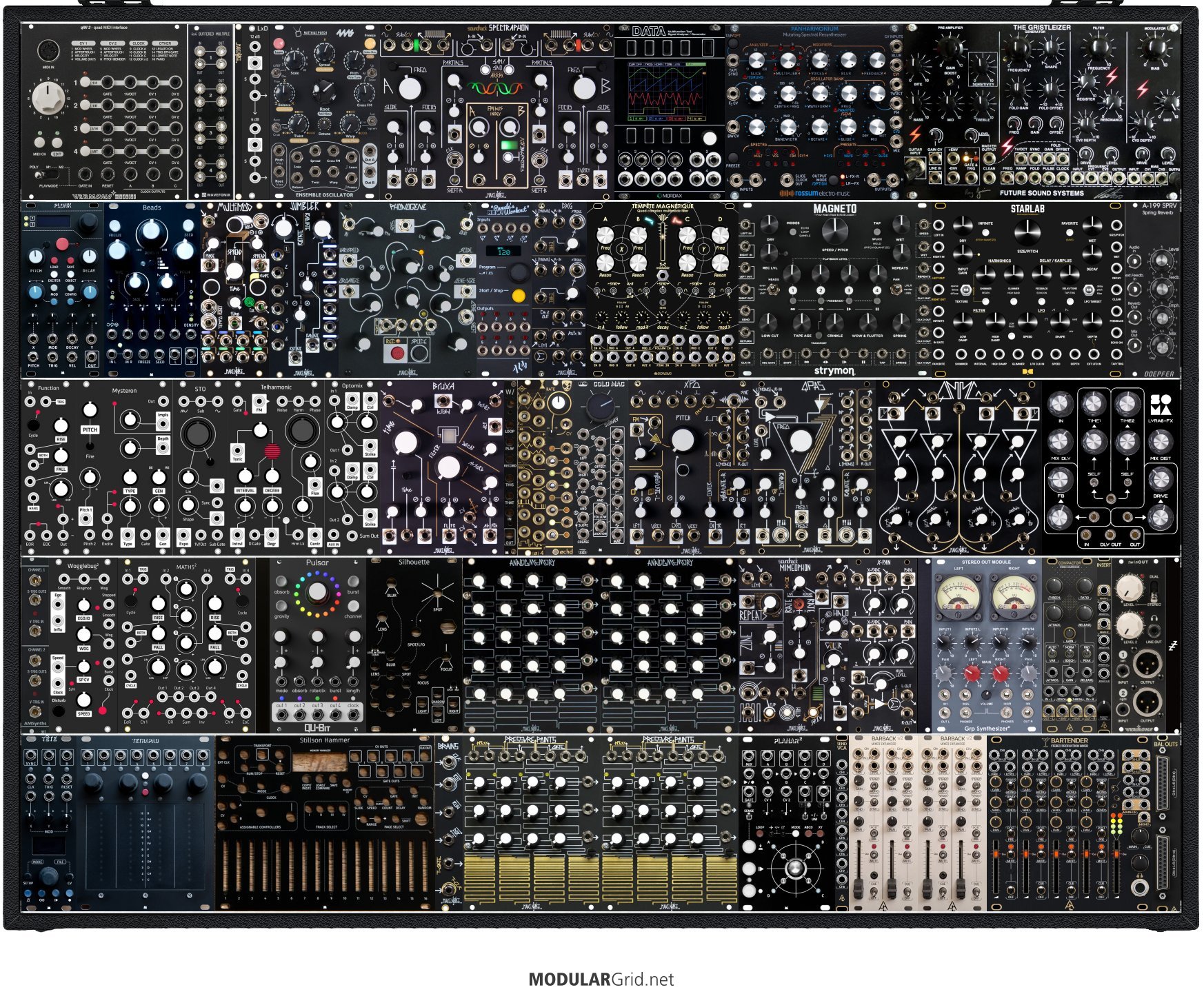Click the yellow Start/Stop button on Pamela's Workout
Image resolution: width=1204 pixels, height=994 pixels.
point(519,296)
